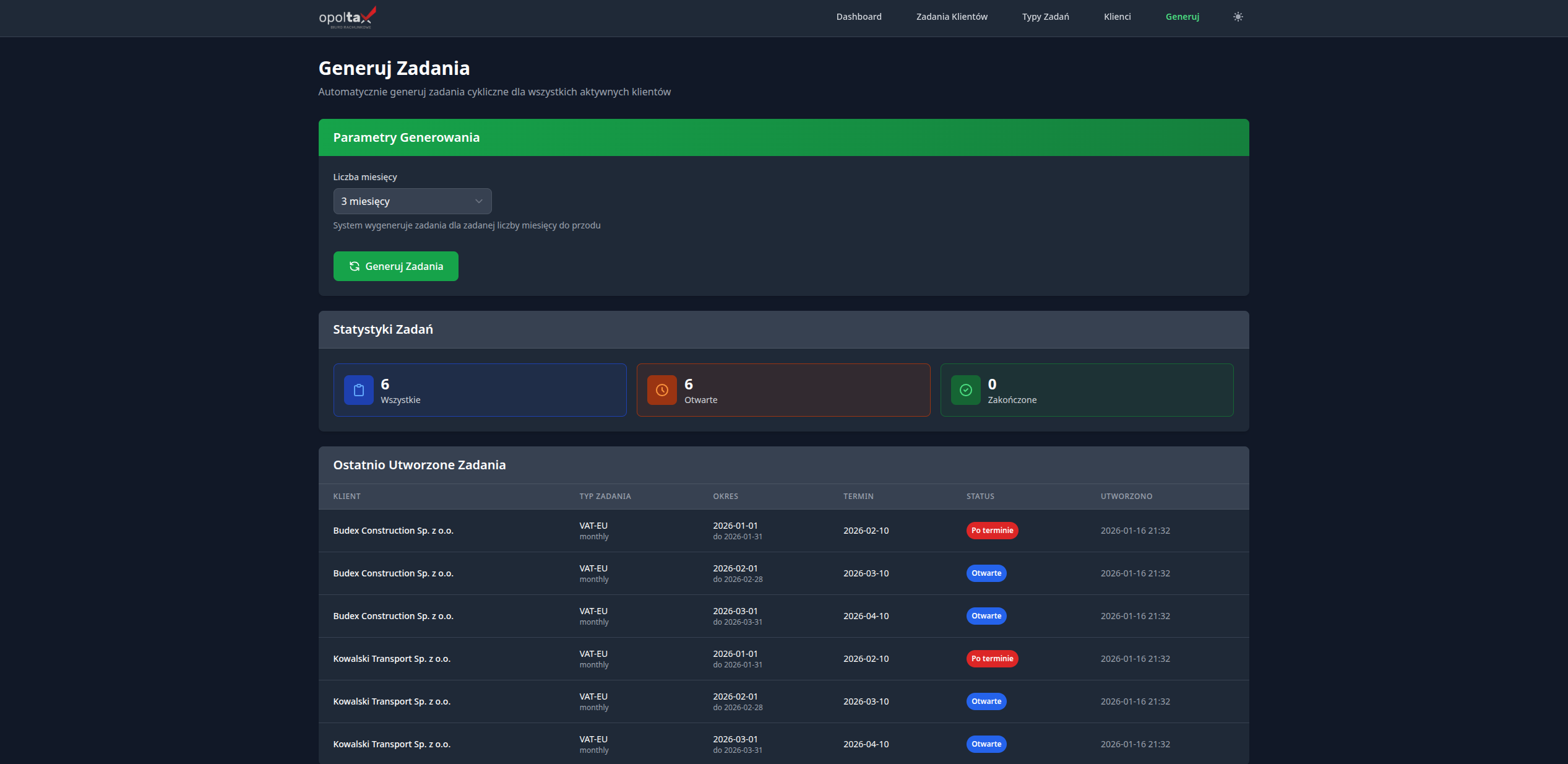Click the orange clock icon for Otwarte
Image resolution: width=1568 pixels, height=764 pixels.
(x=661, y=390)
